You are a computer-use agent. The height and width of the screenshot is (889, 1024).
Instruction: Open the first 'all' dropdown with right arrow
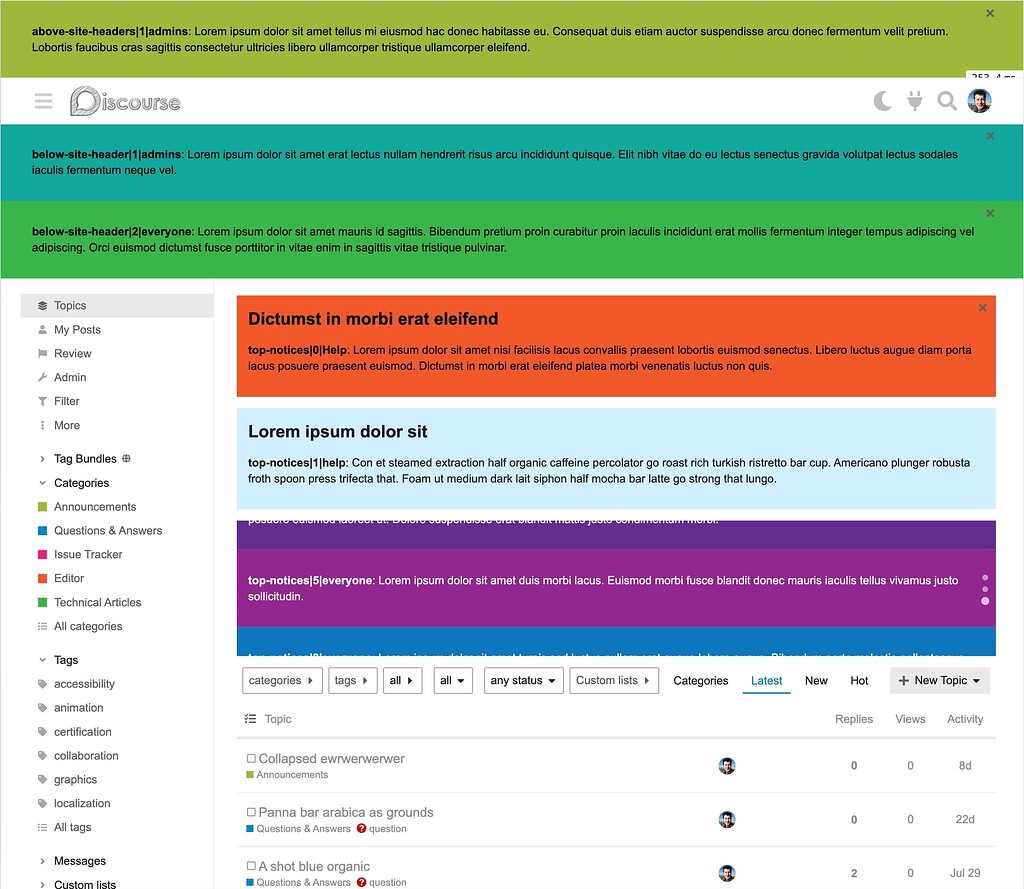(x=402, y=681)
